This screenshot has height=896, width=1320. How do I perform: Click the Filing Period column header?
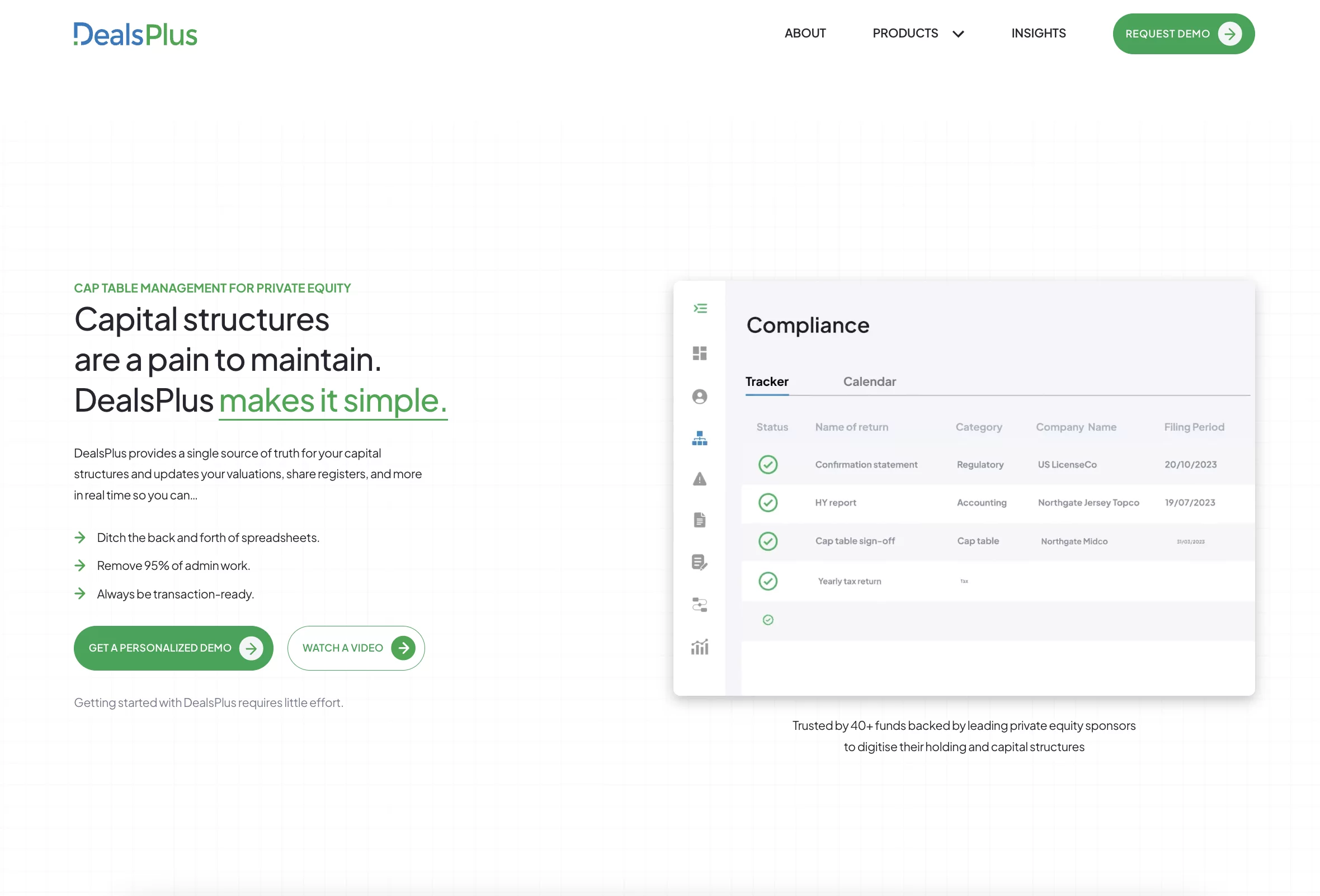pyautogui.click(x=1194, y=427)
